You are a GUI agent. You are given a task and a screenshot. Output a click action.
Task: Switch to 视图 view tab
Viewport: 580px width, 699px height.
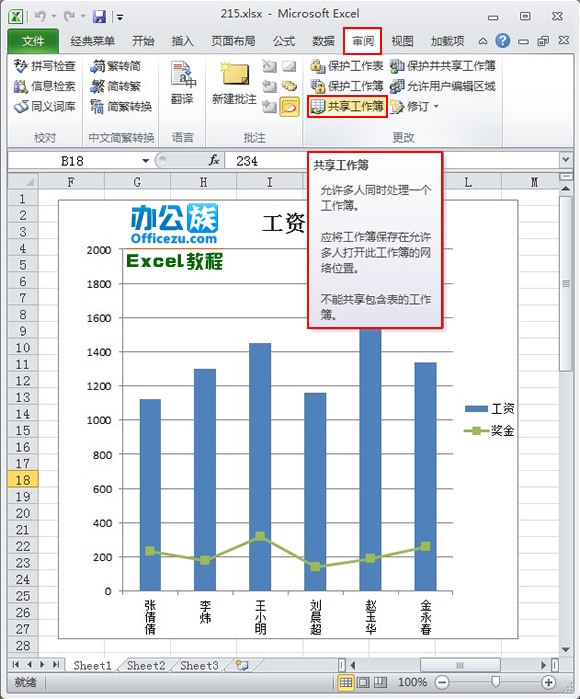(402, 41)
